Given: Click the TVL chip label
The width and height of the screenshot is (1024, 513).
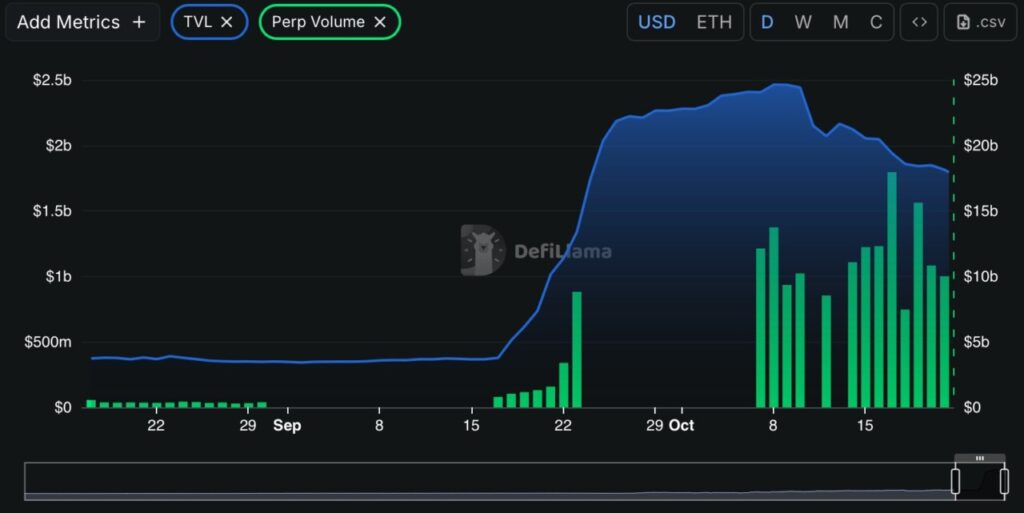Looking at the screenshot, I should [x=198, y=22].
